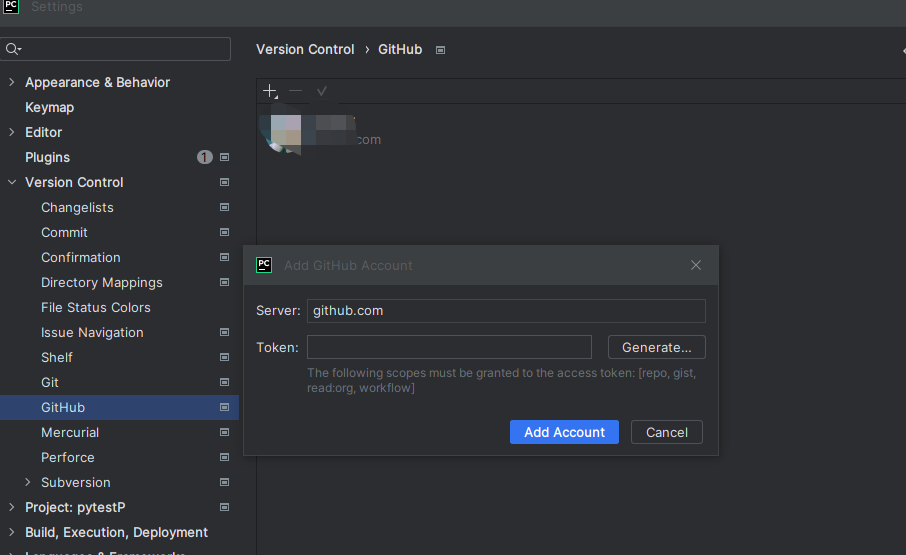This screenshot has width=906, height=555.
Task: Click Generate... to create a token
Action: [x=656, y=347]
